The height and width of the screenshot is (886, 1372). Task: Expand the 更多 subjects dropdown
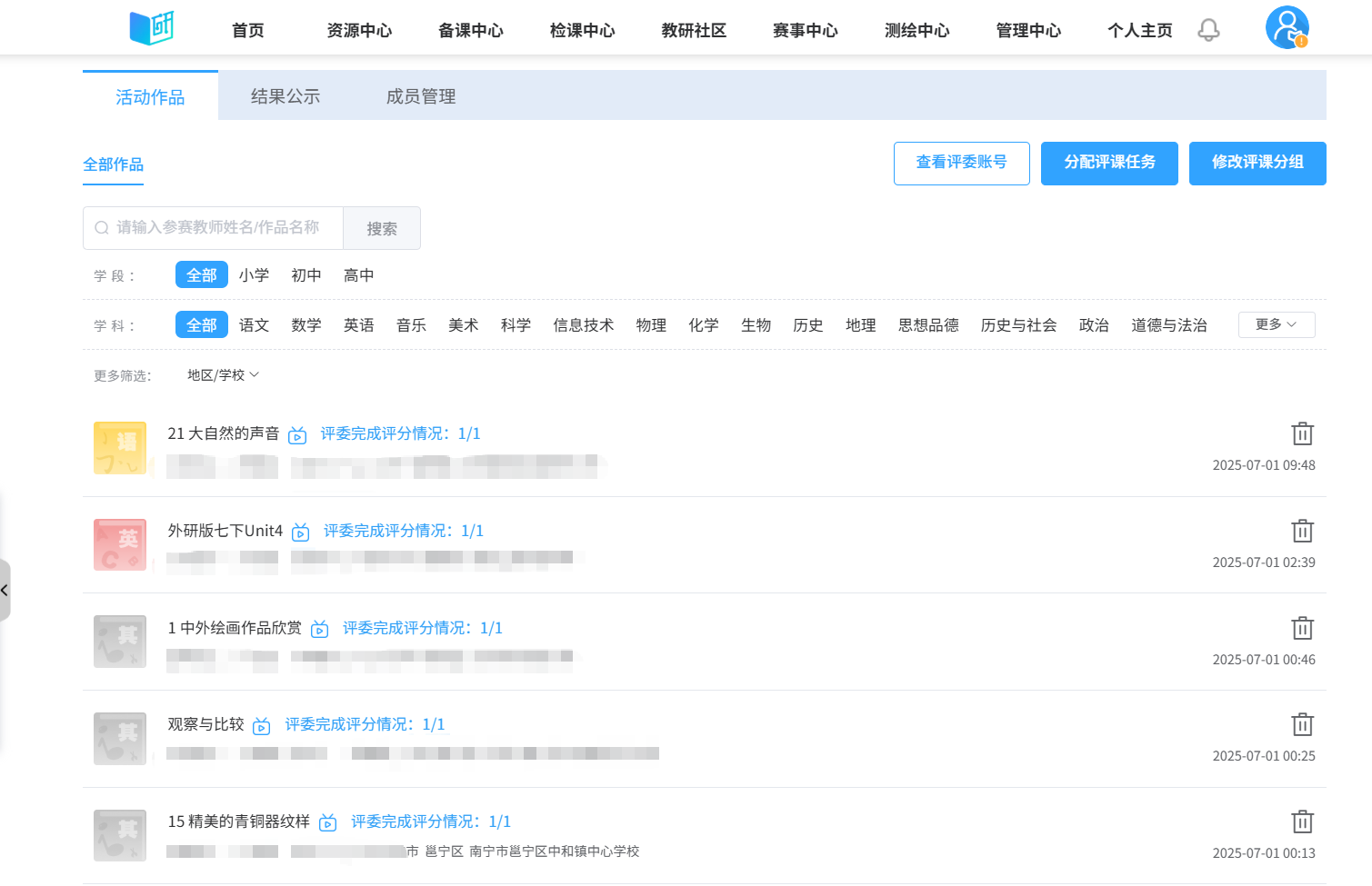1276,324
